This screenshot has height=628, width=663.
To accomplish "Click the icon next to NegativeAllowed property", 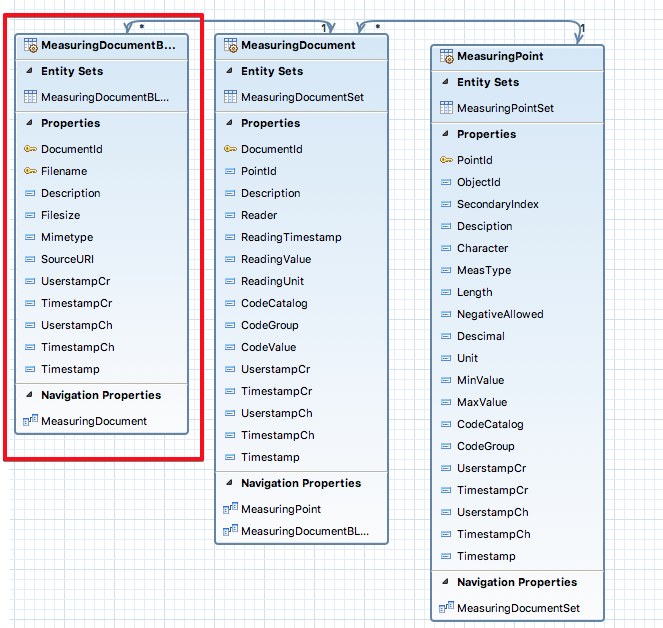I will click(446, 314).
